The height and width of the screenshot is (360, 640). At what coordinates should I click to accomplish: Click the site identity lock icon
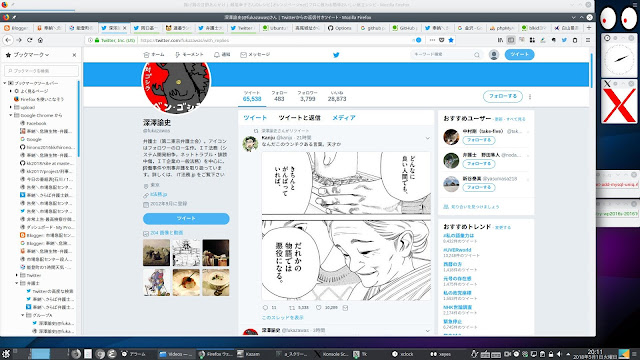pyautogui.click(x=97, y=40)
